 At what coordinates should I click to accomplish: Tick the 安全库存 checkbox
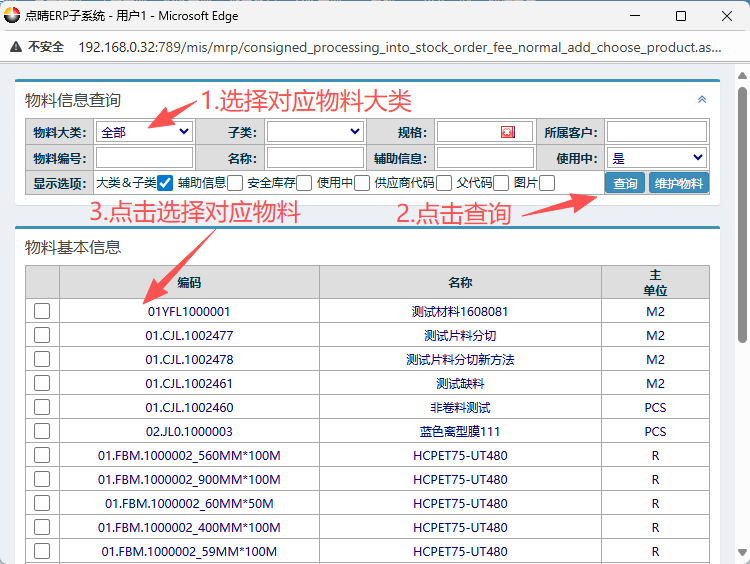(304, 183)
